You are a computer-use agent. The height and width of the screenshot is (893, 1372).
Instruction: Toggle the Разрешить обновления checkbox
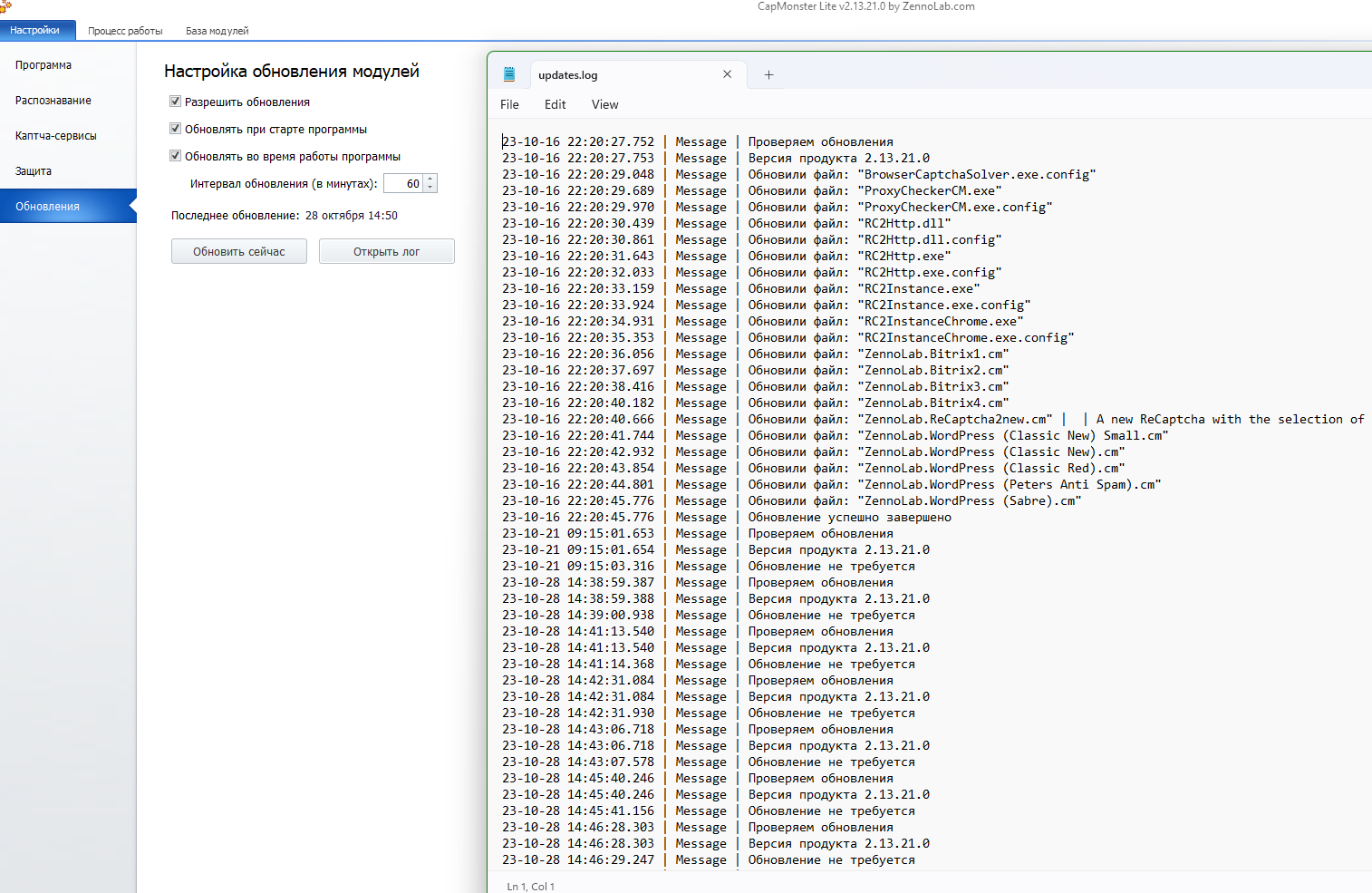point(176,102)
